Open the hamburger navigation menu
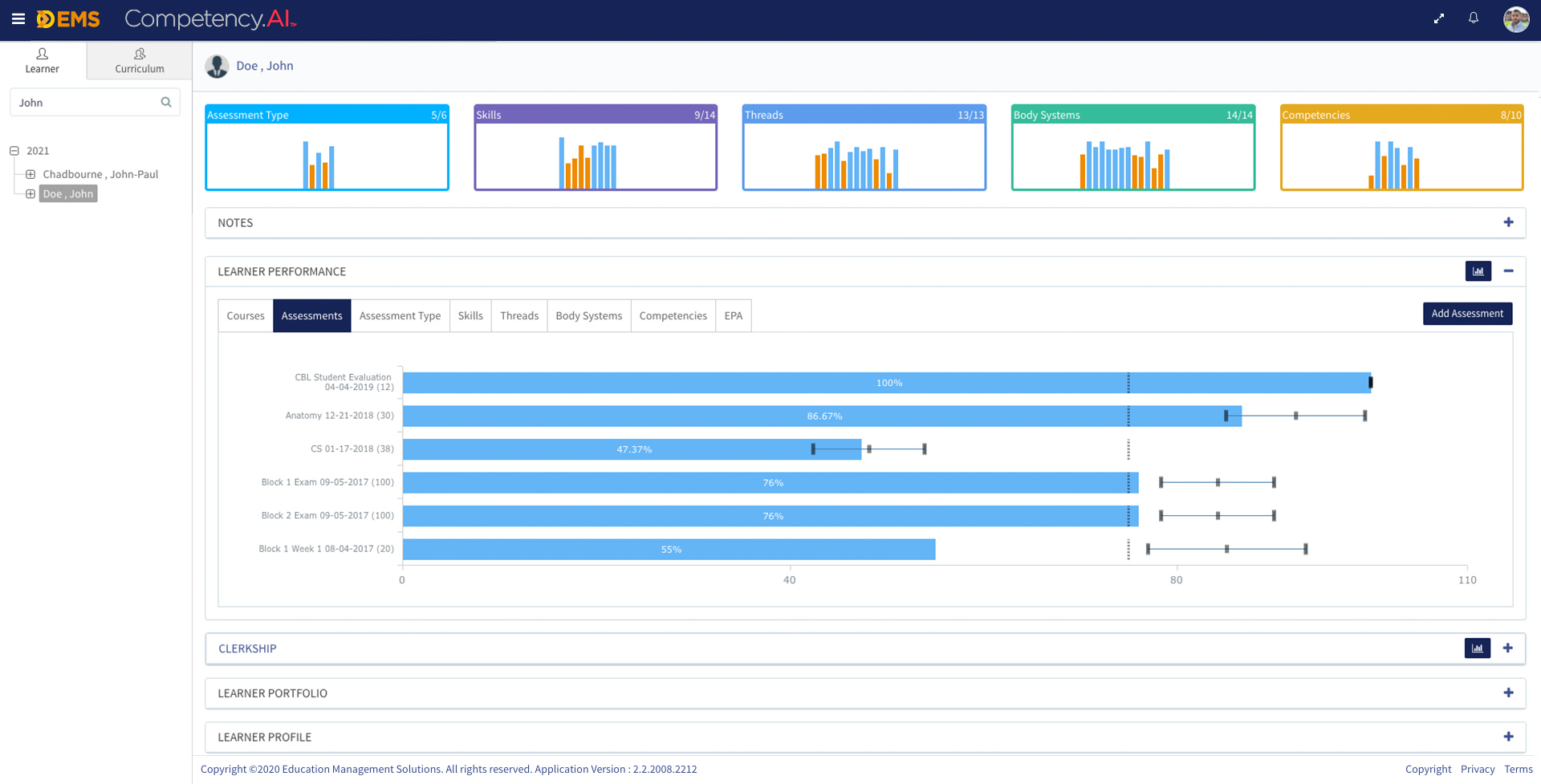1541x784 pixels. pos(18,19)
